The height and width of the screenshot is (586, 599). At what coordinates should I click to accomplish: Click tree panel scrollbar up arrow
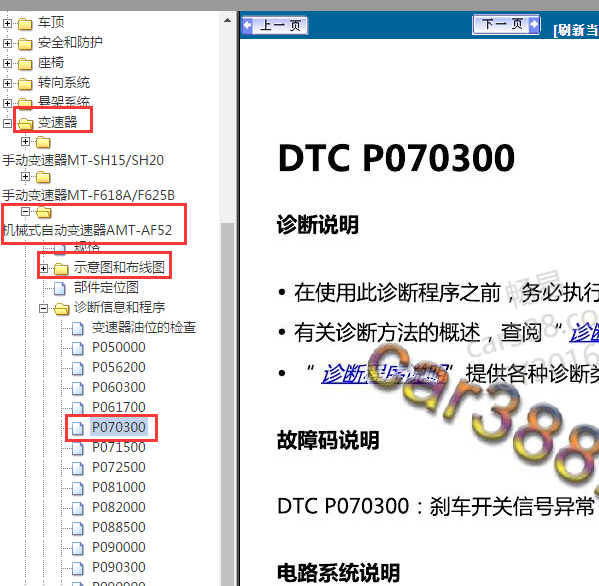228,20
